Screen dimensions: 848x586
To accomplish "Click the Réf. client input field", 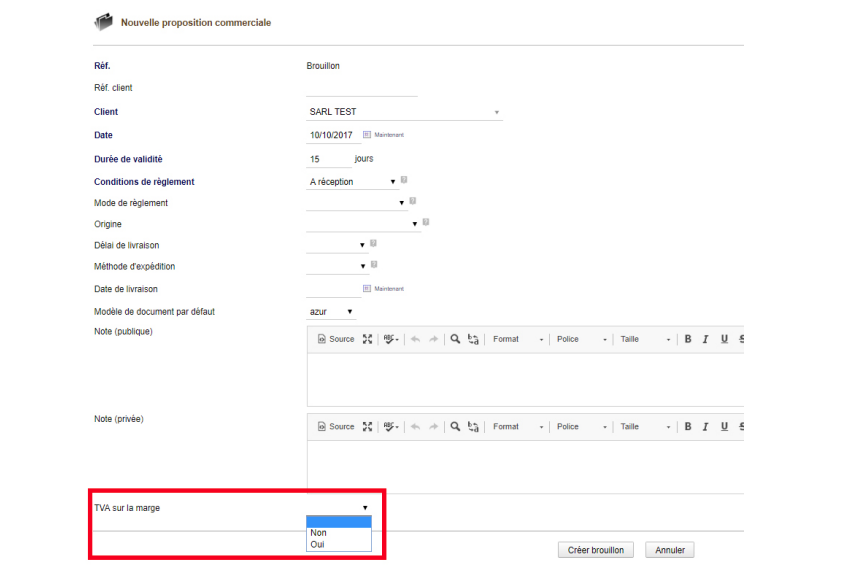I will tap(361, 89).
